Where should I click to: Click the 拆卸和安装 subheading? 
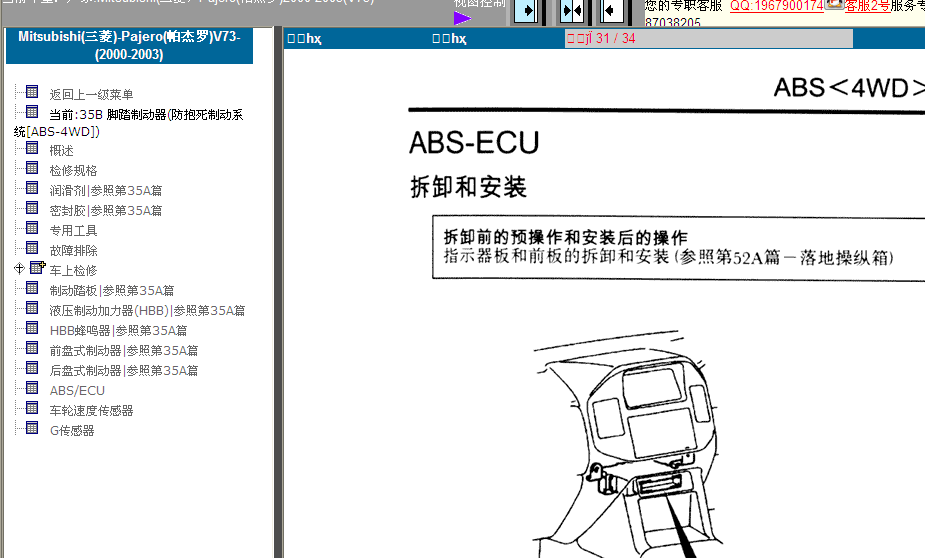(x=468, y=188)
